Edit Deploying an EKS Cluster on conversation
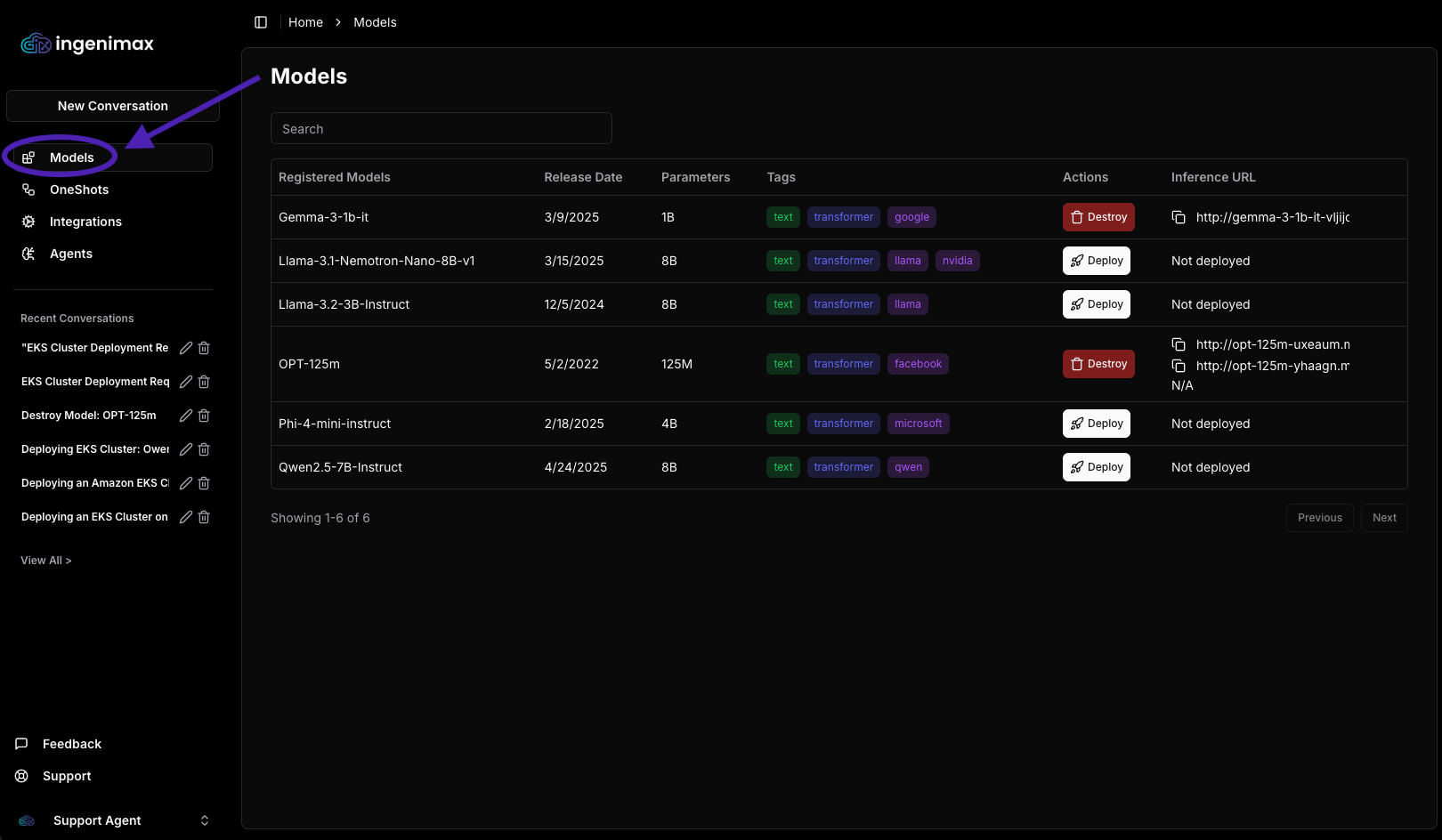 [186, 517]
